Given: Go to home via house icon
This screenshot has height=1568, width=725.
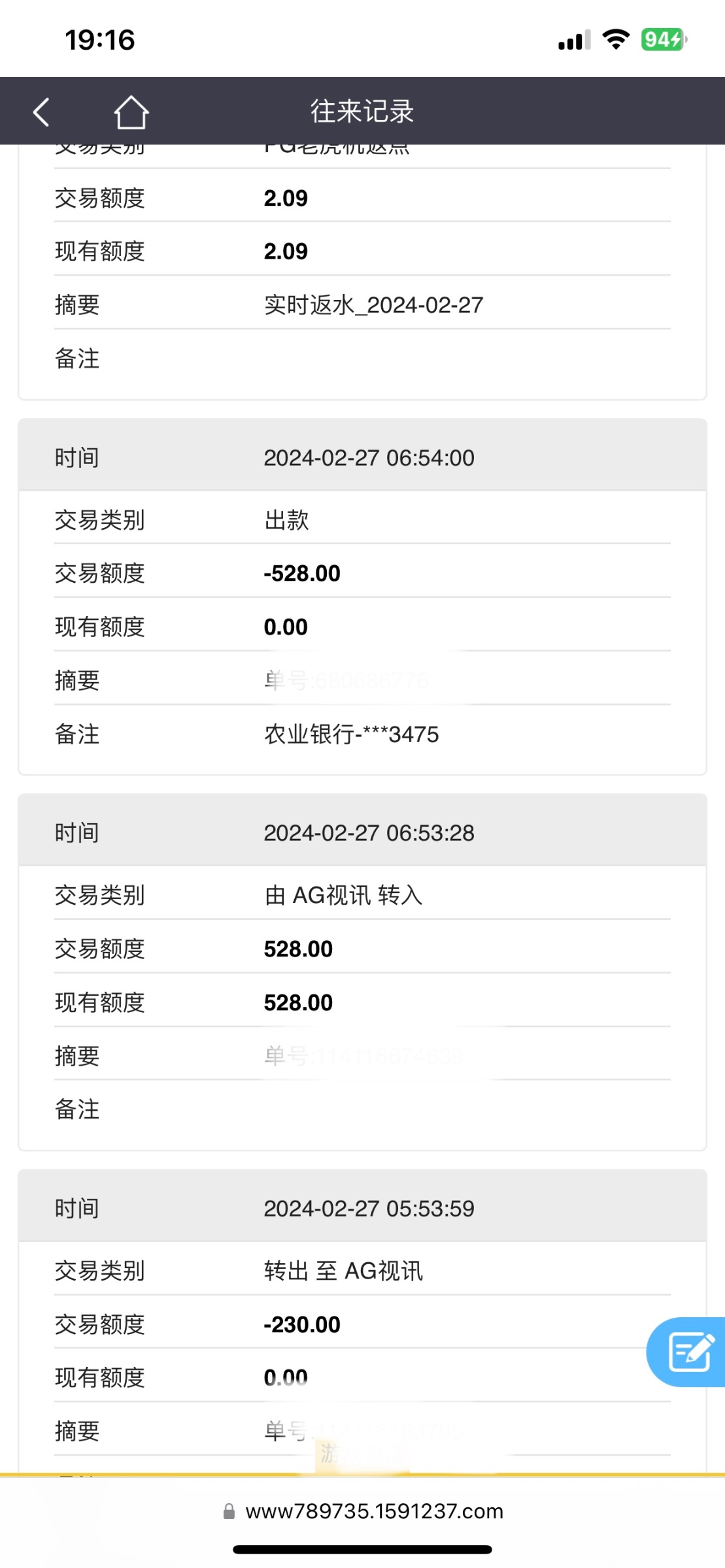Looking at the screenshot, I should (131, 112).
